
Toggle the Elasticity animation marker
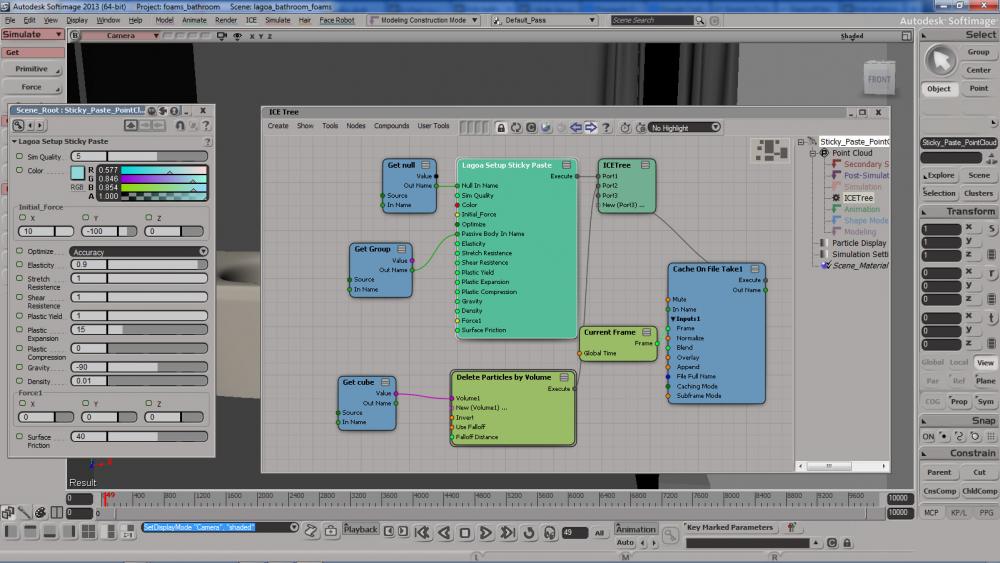(19, 265)
